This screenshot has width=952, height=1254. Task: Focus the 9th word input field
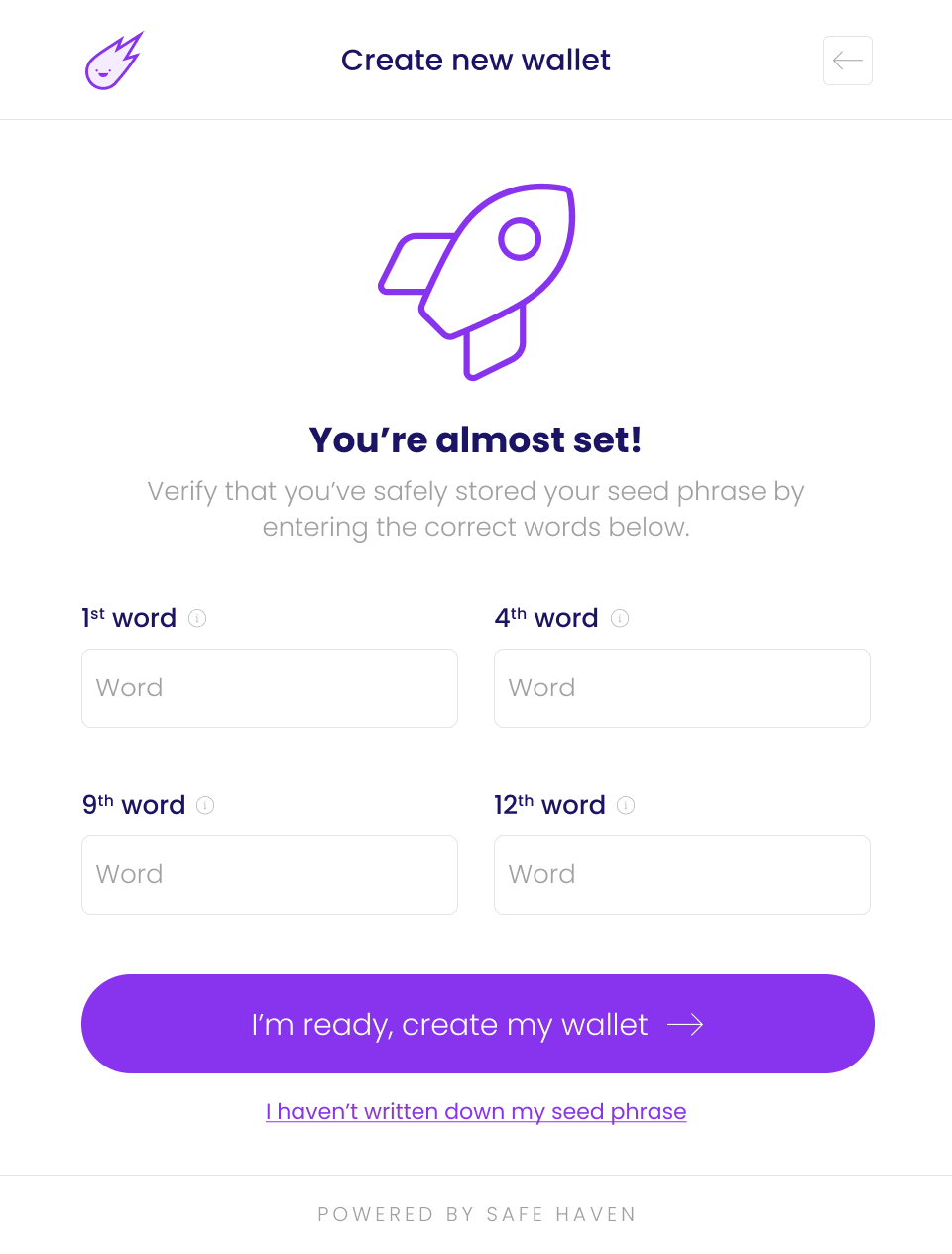270,875
